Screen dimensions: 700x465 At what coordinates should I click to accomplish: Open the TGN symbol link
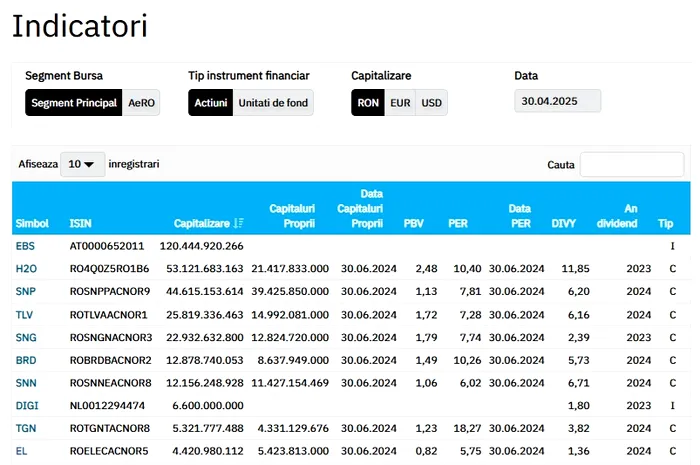25,428
